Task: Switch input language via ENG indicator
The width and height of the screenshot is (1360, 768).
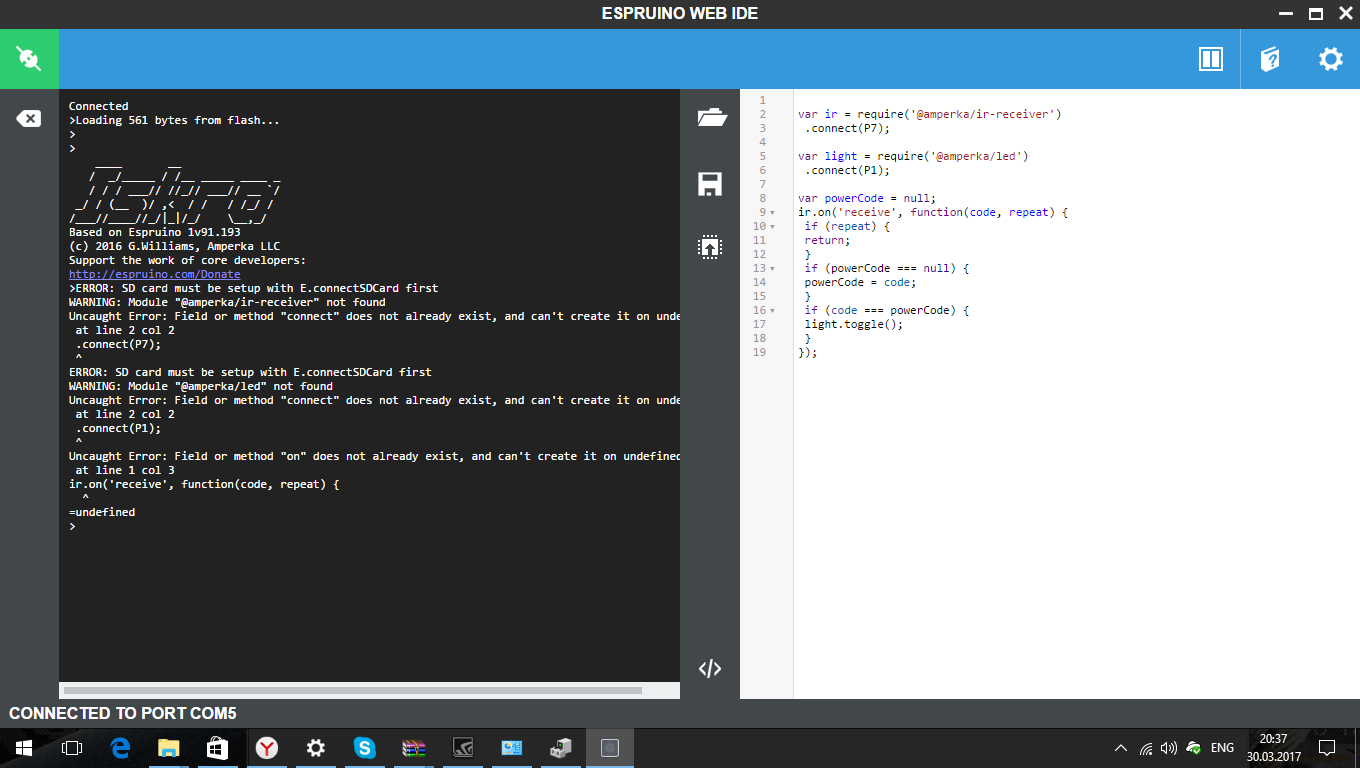Action: pos(1222,748)
